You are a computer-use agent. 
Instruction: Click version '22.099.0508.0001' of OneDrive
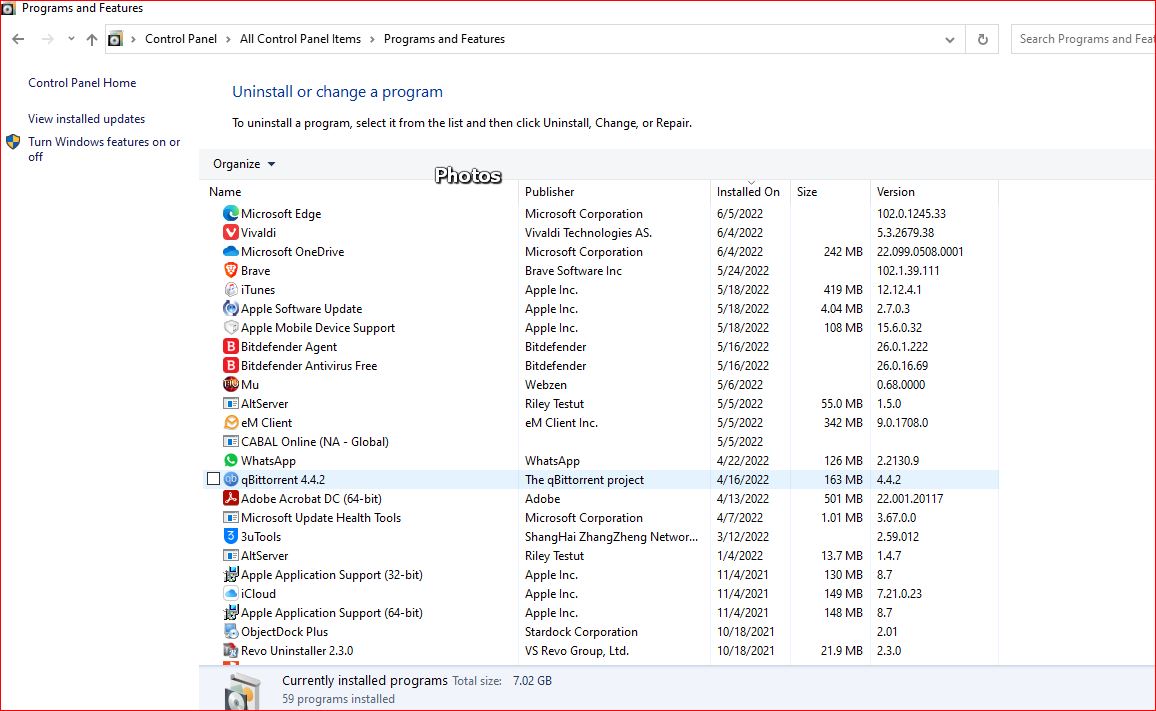coord(919,252)
